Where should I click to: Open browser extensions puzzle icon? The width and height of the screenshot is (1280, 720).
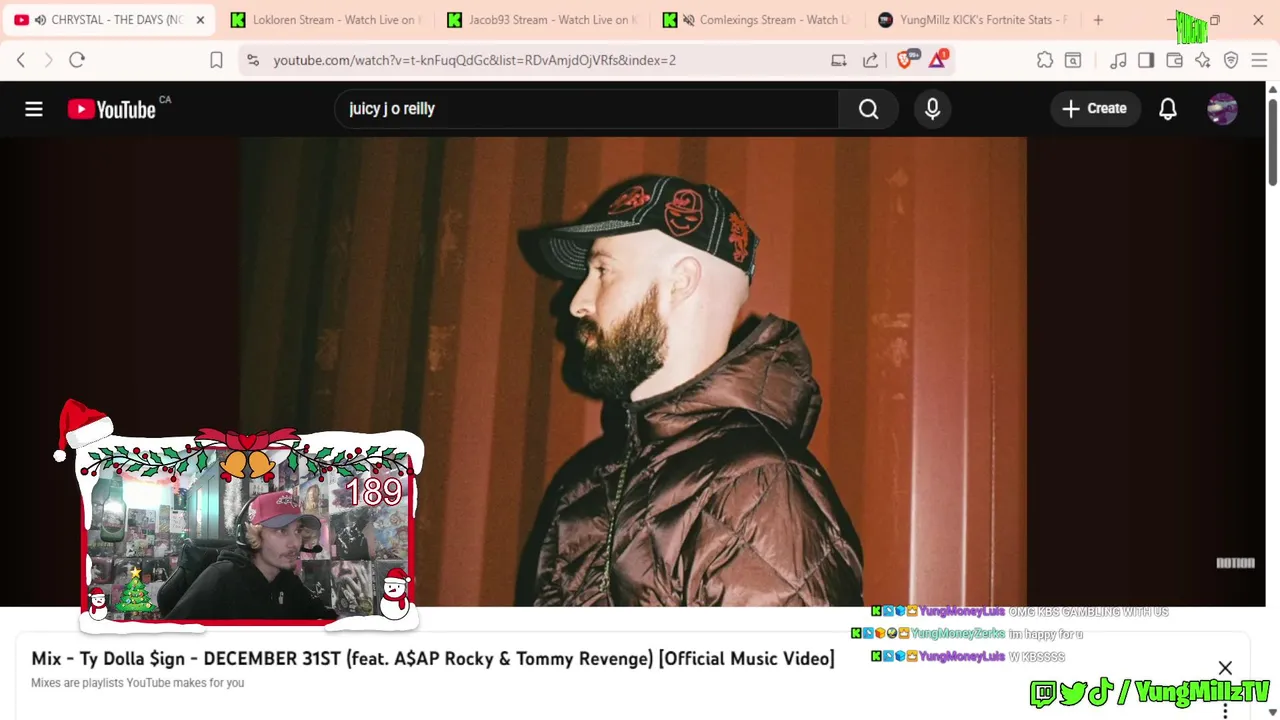1045,60
